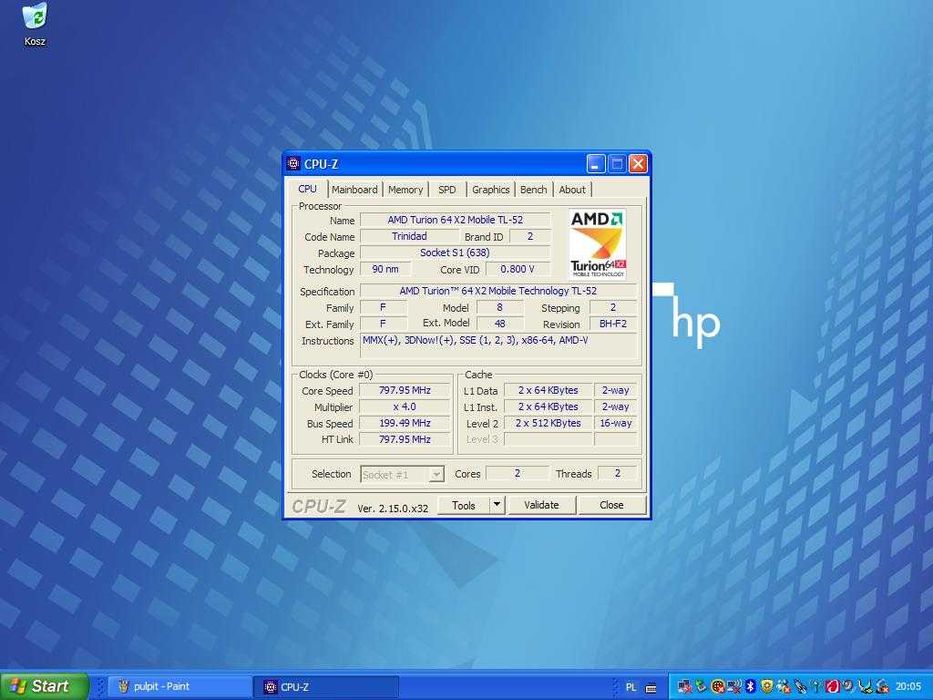Viewport: 933px width, 700px height.
Task: Click the Cores count value
Action: (x=517, y=473)
